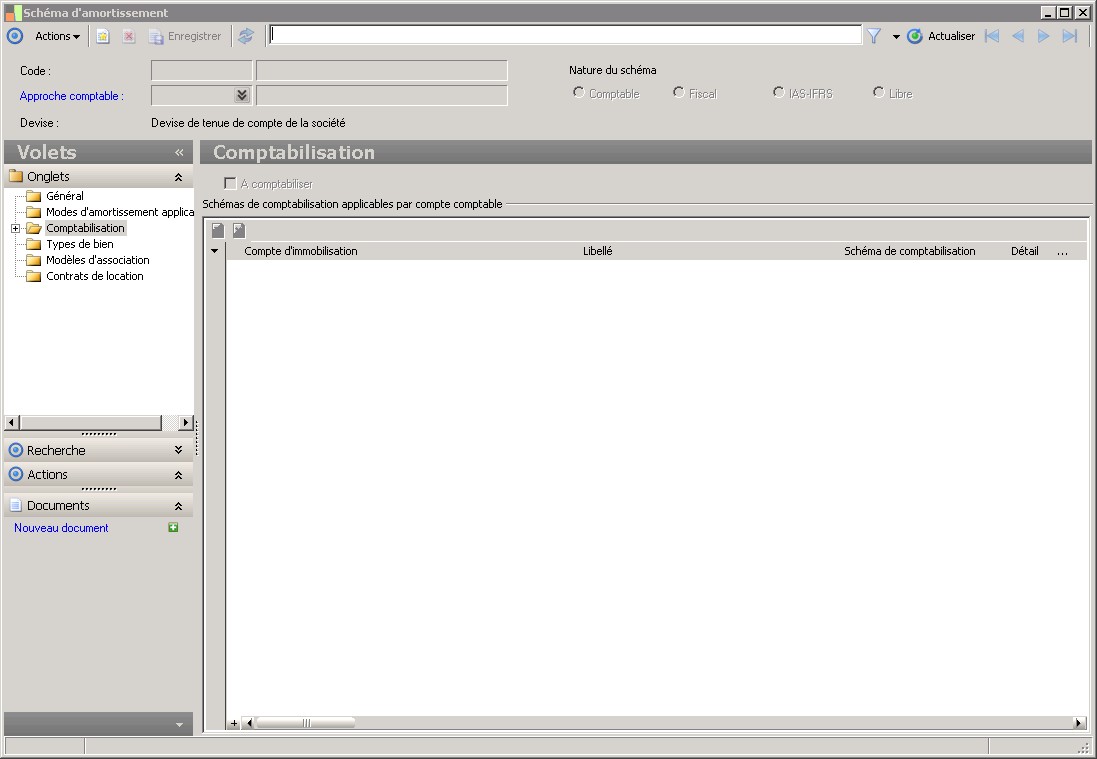Viewport: 1097px width, 759px height.
Task: Click the Détail column header
Action: tap(1024, 251)
